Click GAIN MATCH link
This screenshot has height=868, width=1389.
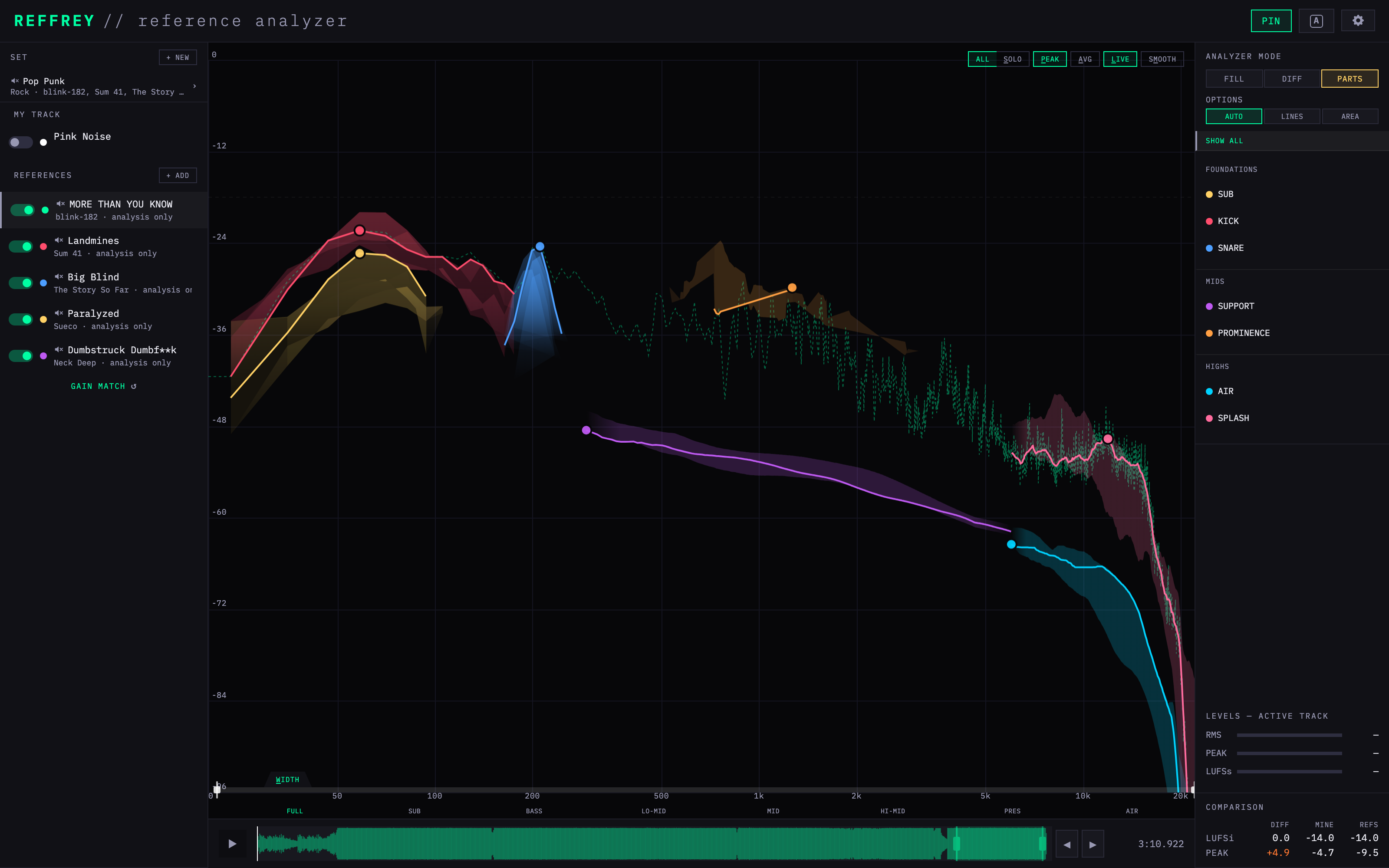click(103, 386)
